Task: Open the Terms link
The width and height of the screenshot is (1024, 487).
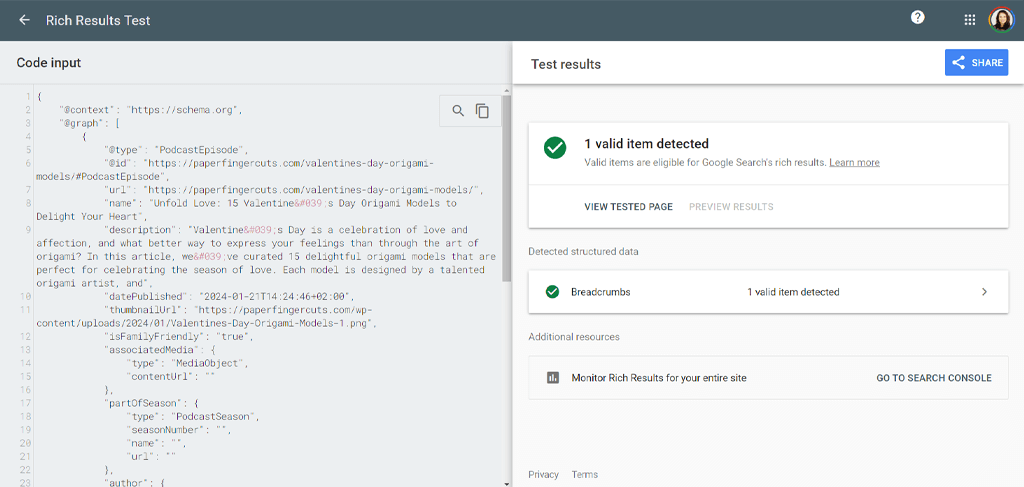Action: tap(584, 475)
